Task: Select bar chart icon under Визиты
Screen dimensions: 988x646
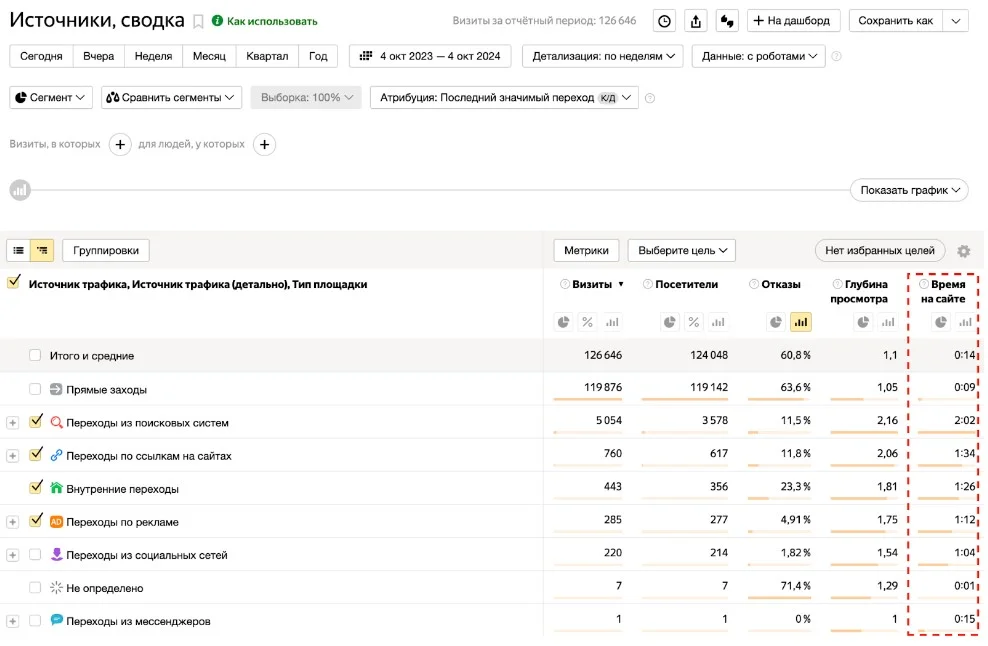Action: [612, 322]
